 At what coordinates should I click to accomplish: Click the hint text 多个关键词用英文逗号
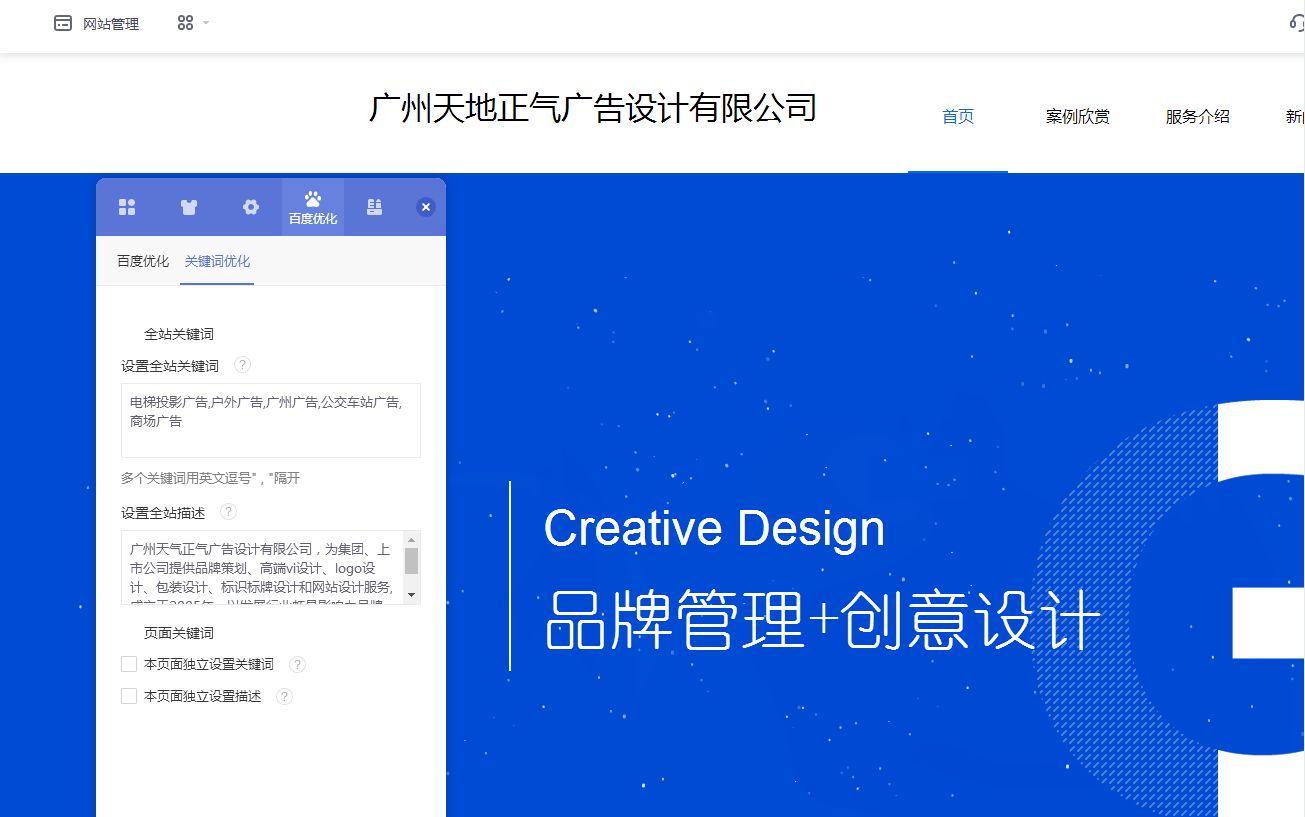pyautogui.click(x=211, y=478)
